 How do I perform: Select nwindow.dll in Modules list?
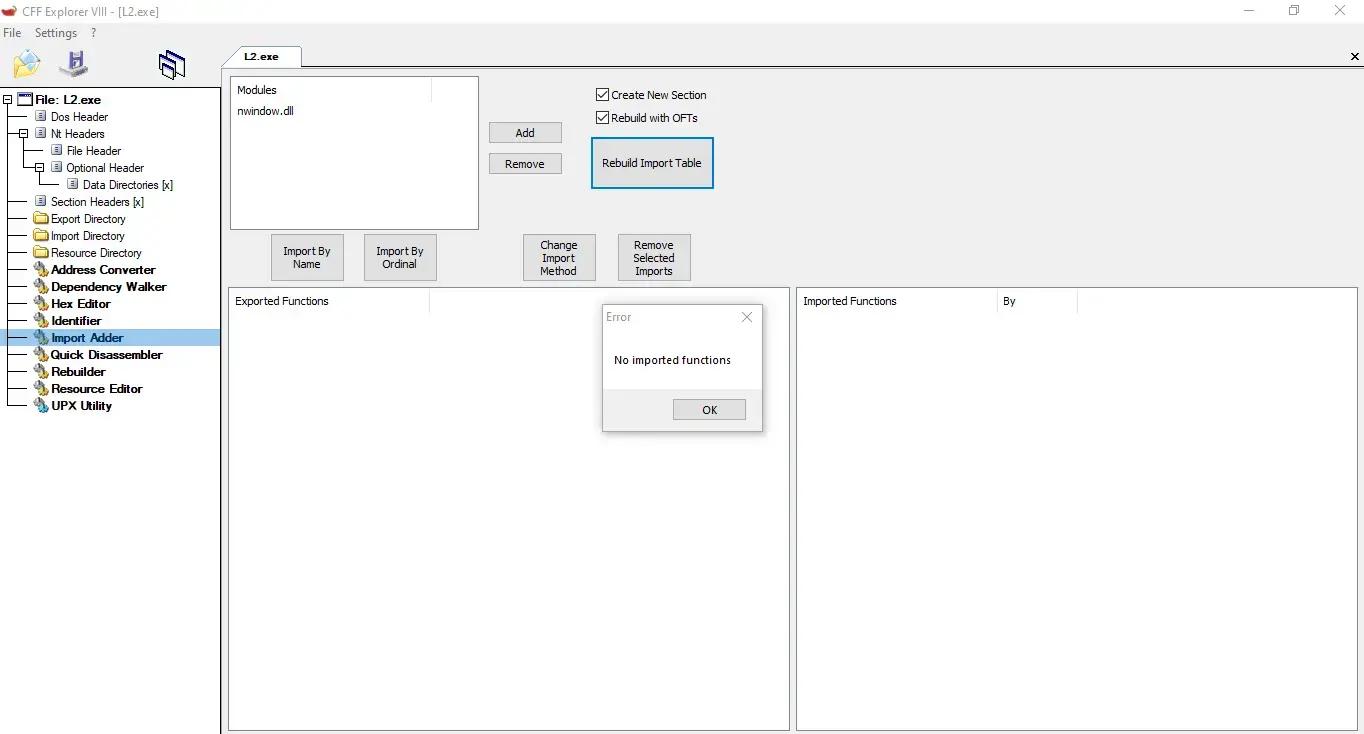tap(265, 111)
